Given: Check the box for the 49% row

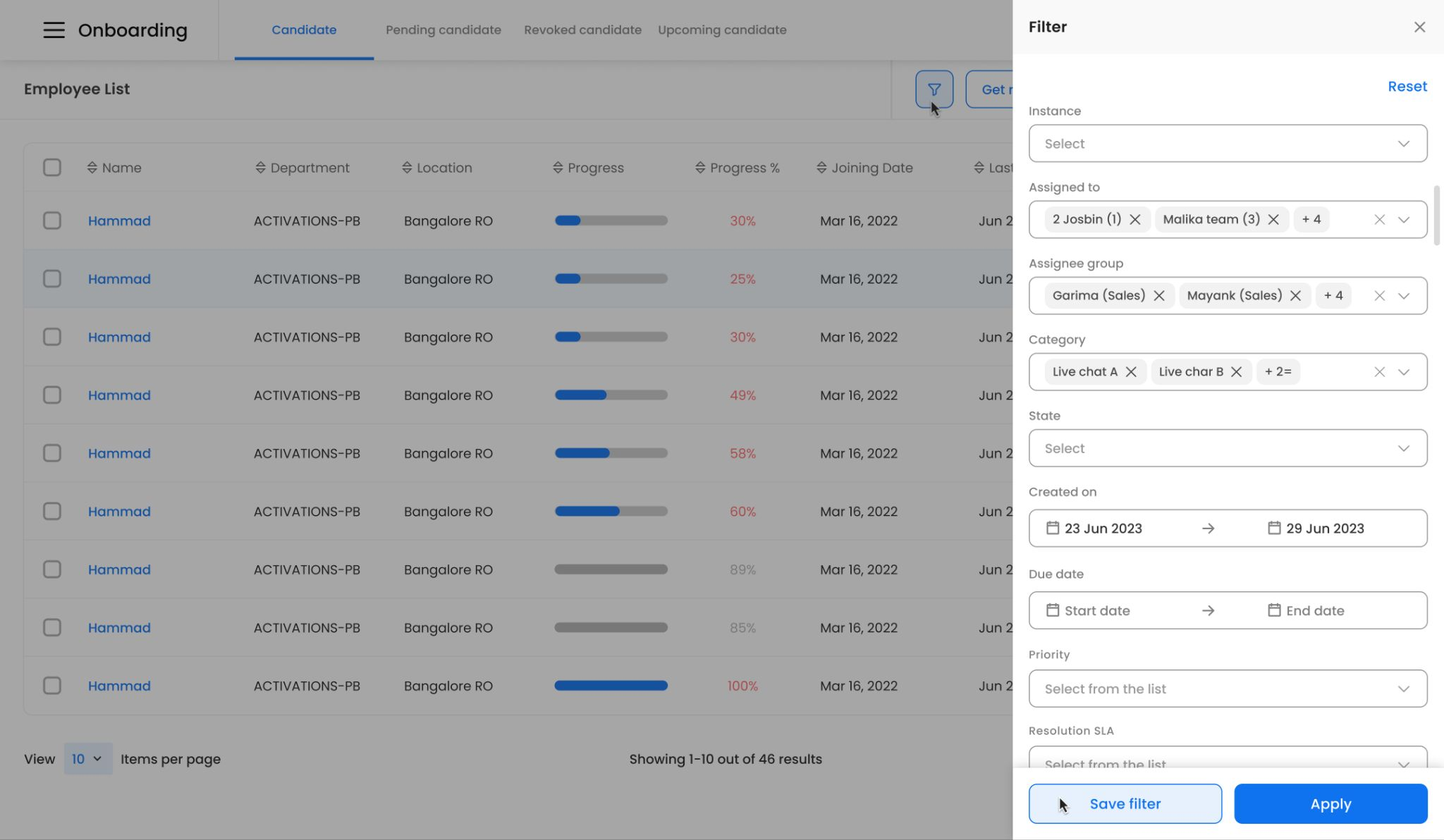Looking at the screenshot, I should [x=52, y=395].
